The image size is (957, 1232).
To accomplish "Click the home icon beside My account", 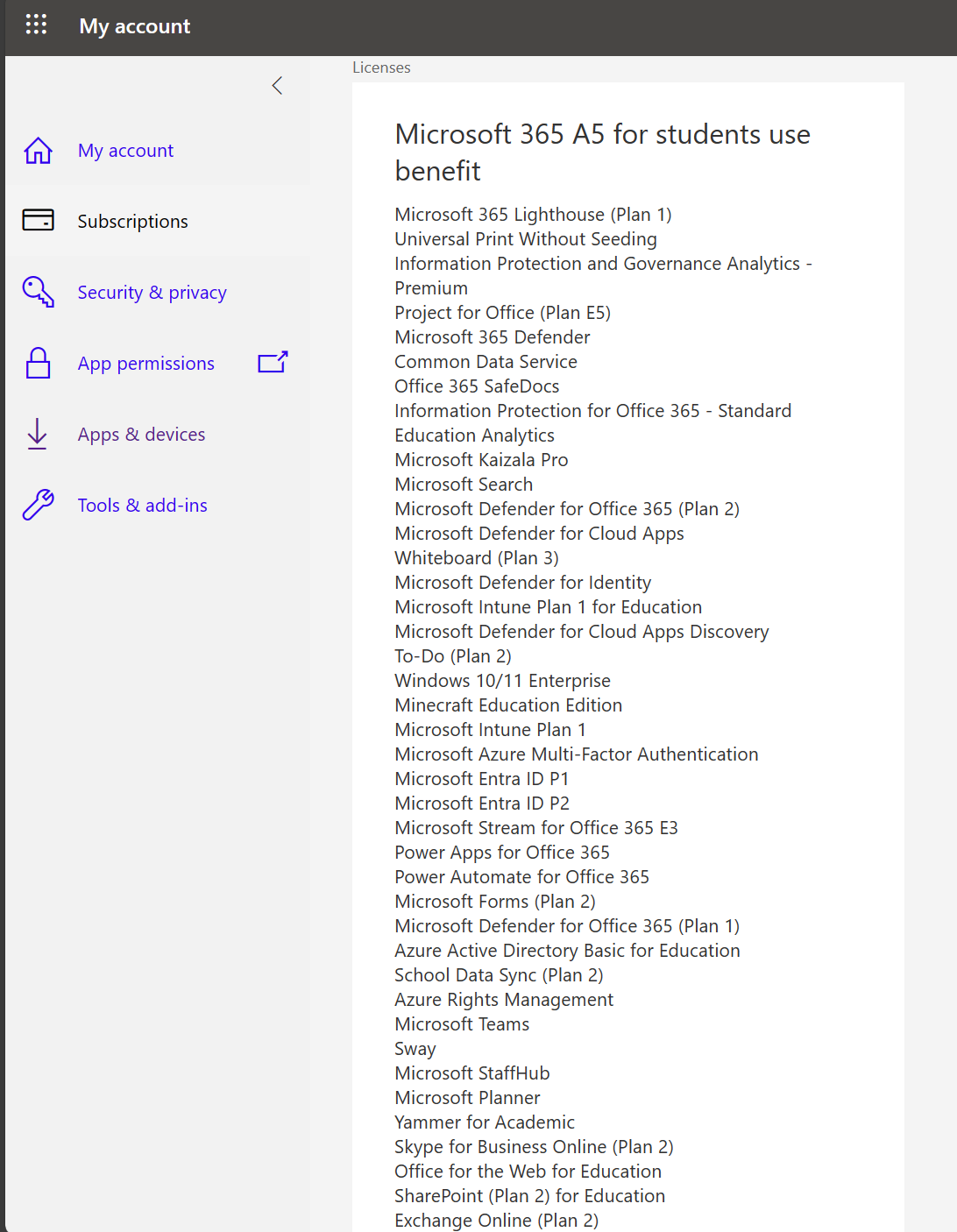I will pos(38,151).
